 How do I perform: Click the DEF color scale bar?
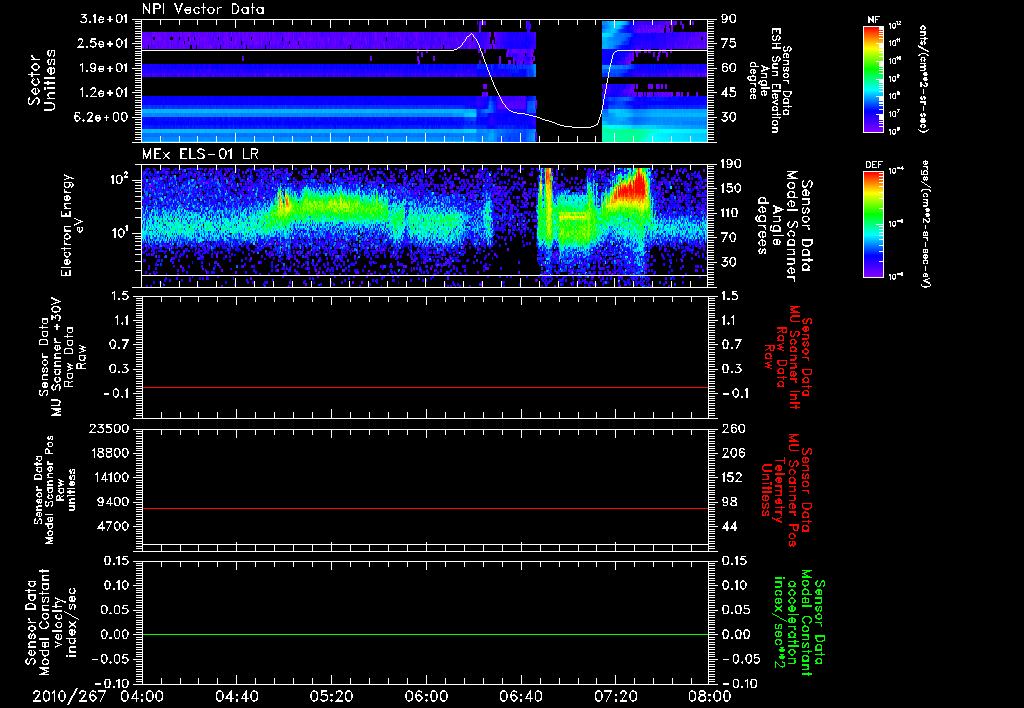click(x=874, y=223)
